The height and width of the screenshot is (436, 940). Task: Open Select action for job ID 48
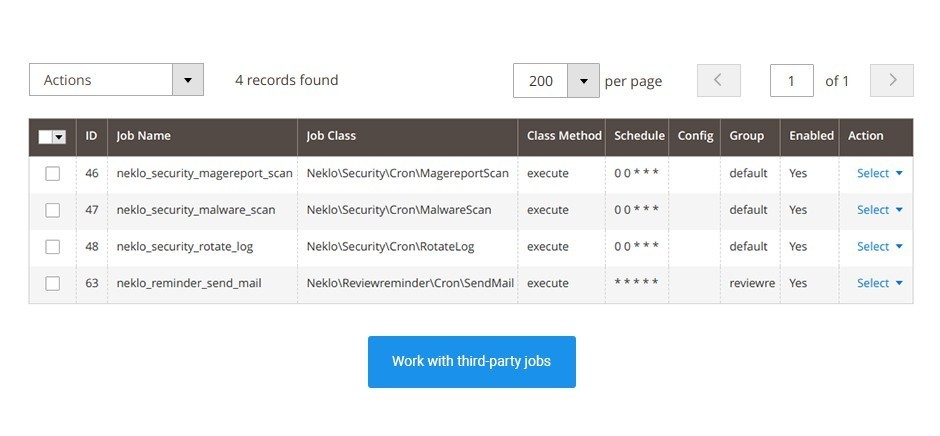coord(879,246)
